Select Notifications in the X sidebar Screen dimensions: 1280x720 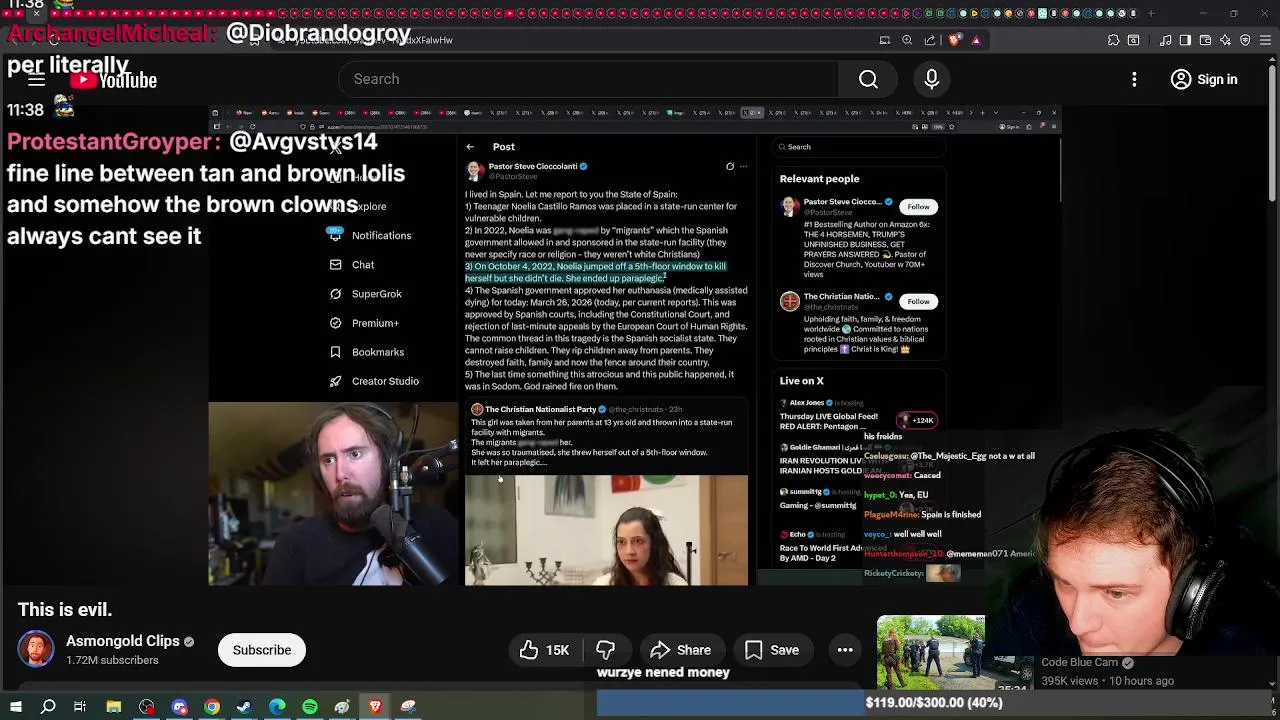[x=370, y=235]
